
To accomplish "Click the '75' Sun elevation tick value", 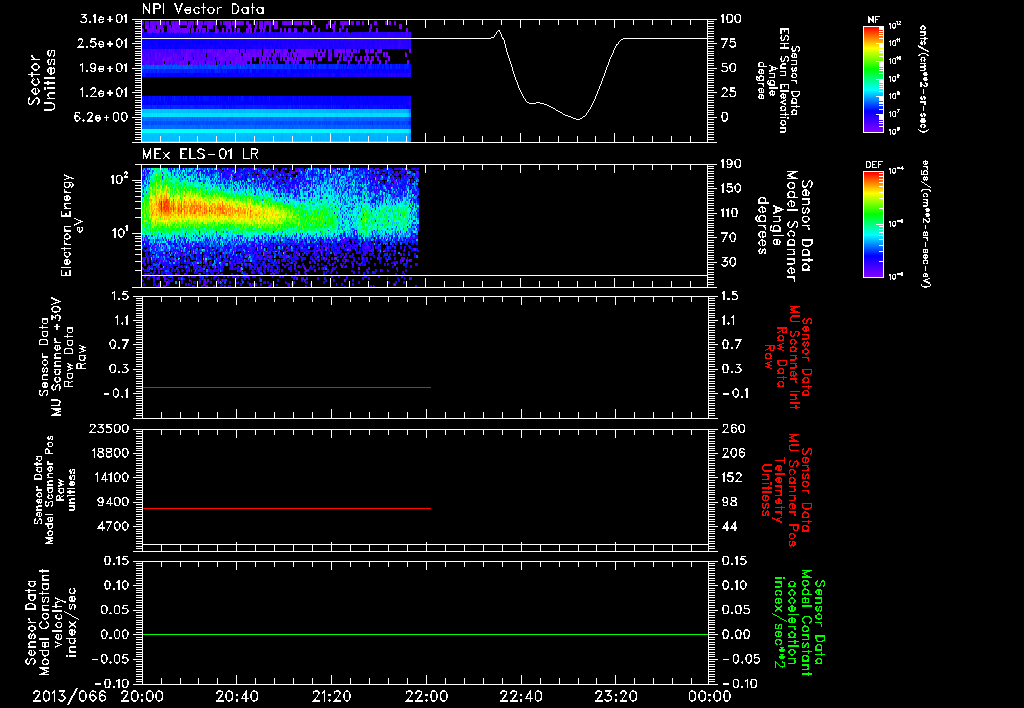I will click(x=729, y=43).
